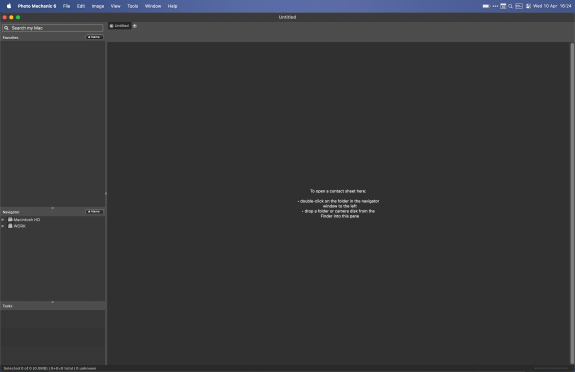Open the Apple menu
Image resolution: width=575 pixels, height=372 pixels.
[x=9, y=6]
